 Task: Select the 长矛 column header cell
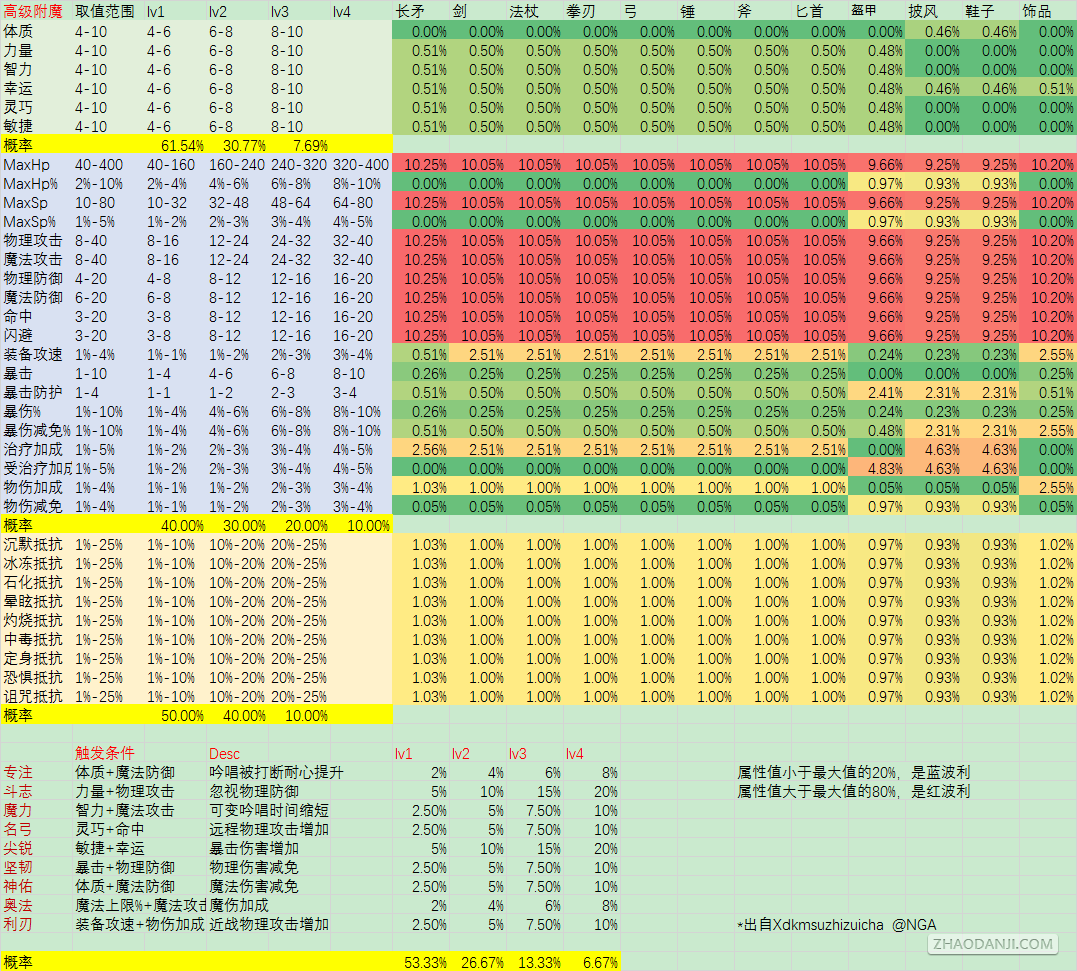click(x=411, y=11)
